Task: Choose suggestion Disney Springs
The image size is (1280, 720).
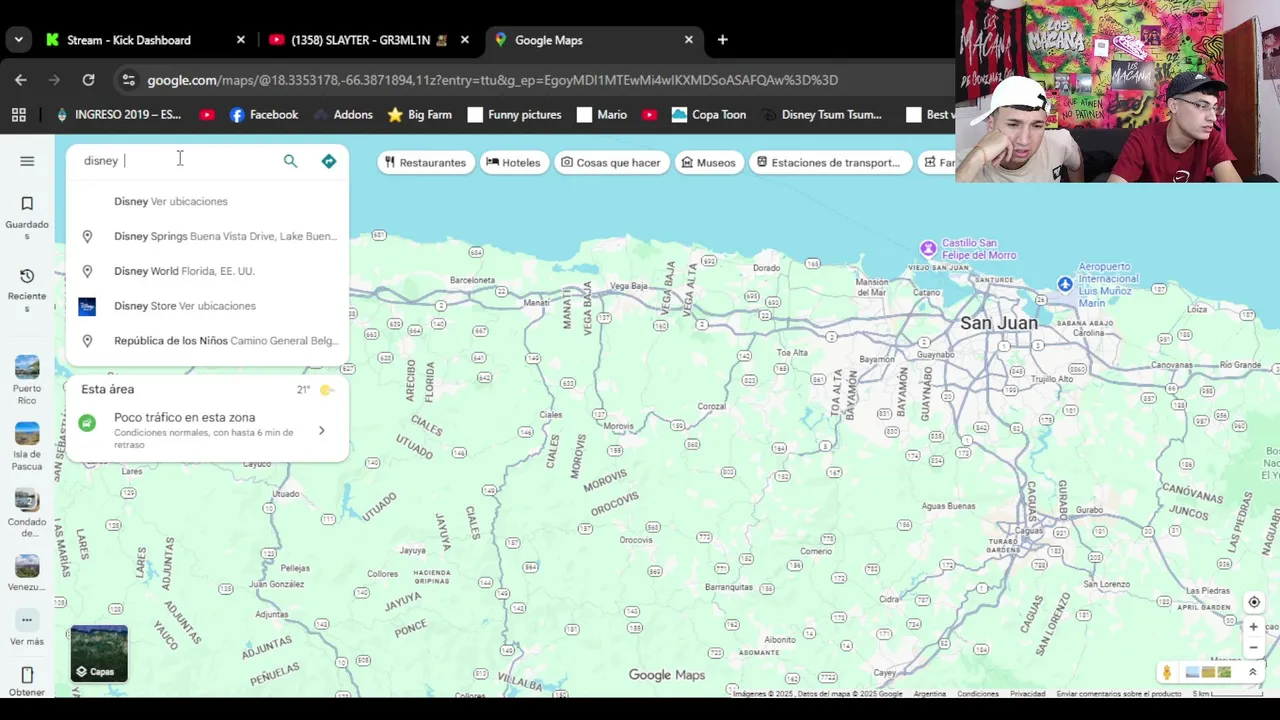Action: [x=208, y=236]
